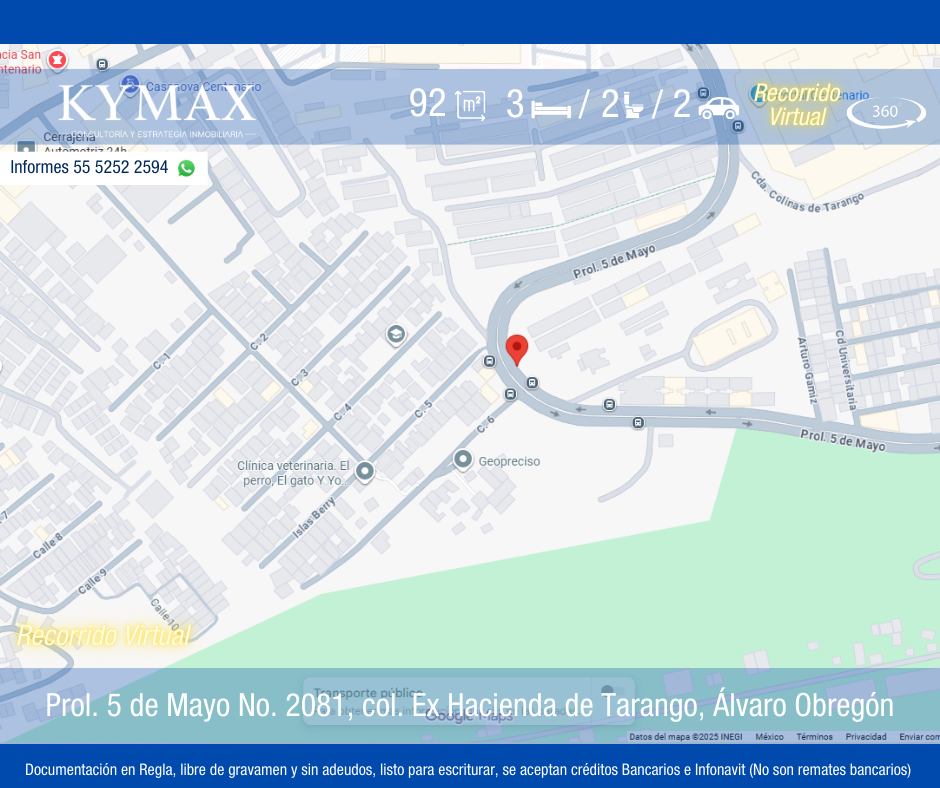
Task: Click the C. 5 street label
Action: click(423, 409)
